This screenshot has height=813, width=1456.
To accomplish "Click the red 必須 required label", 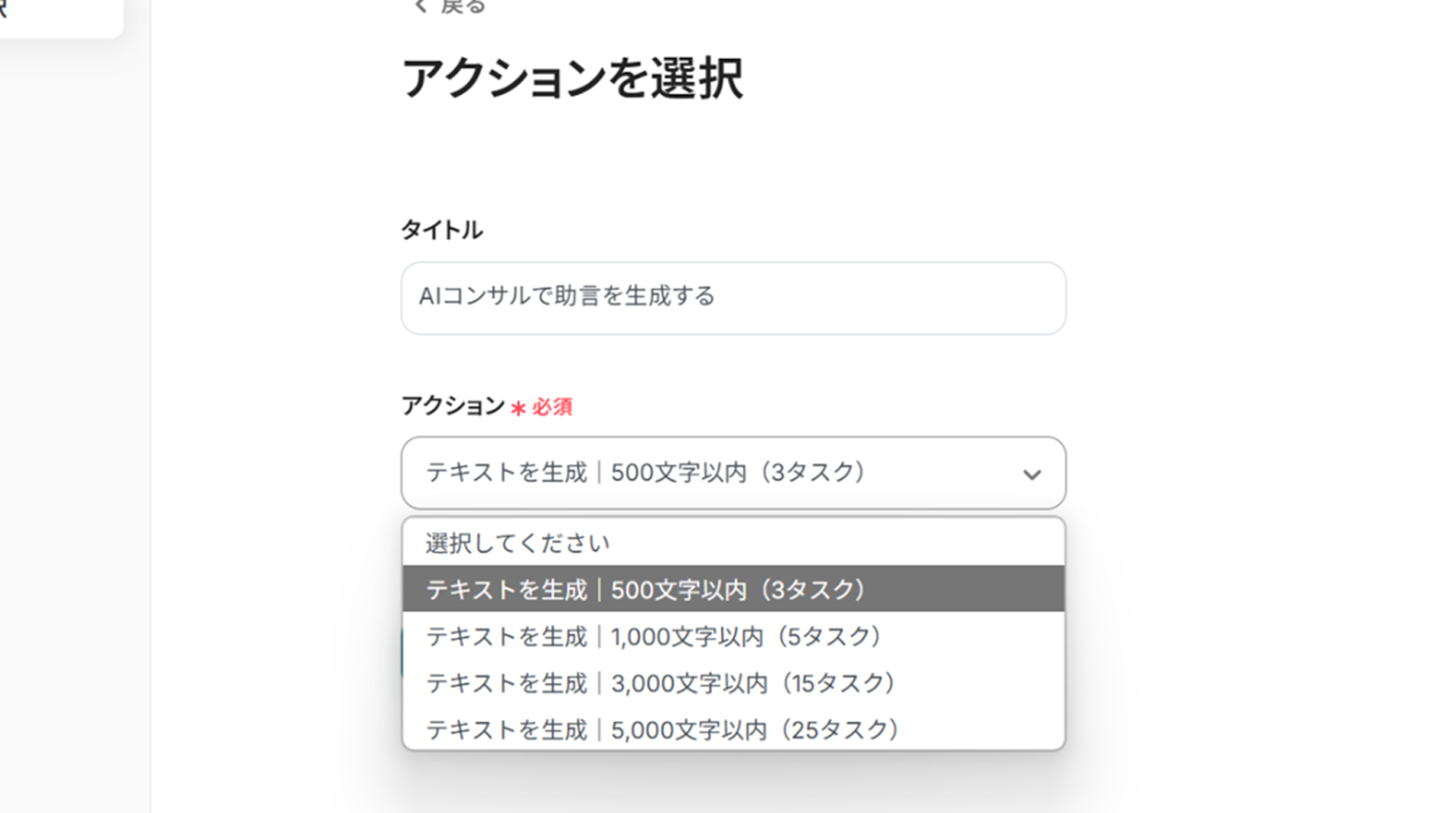I will tap(552, 407).
